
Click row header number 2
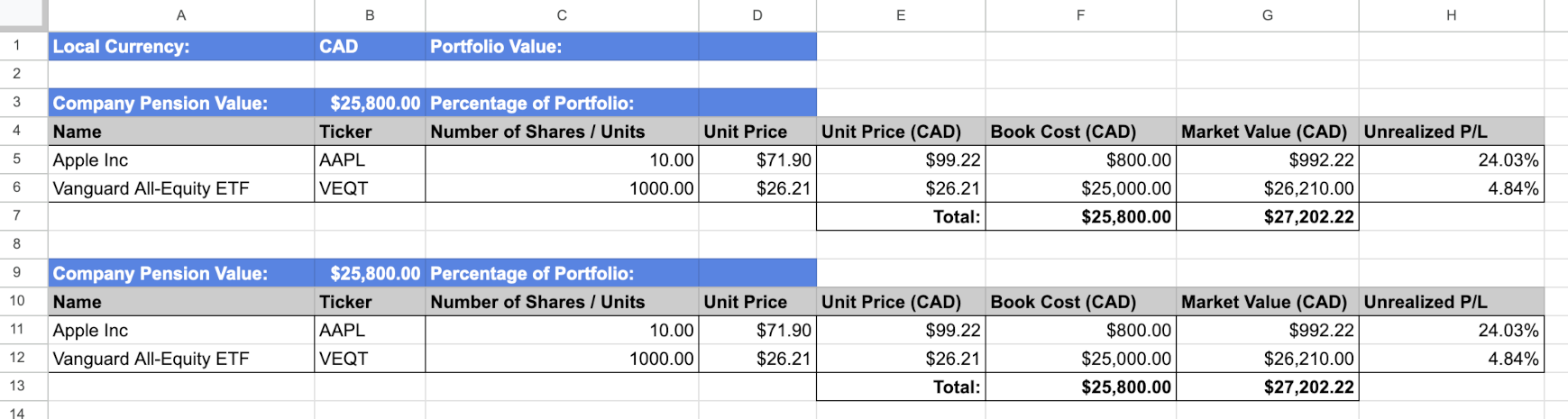coord(16,74)
